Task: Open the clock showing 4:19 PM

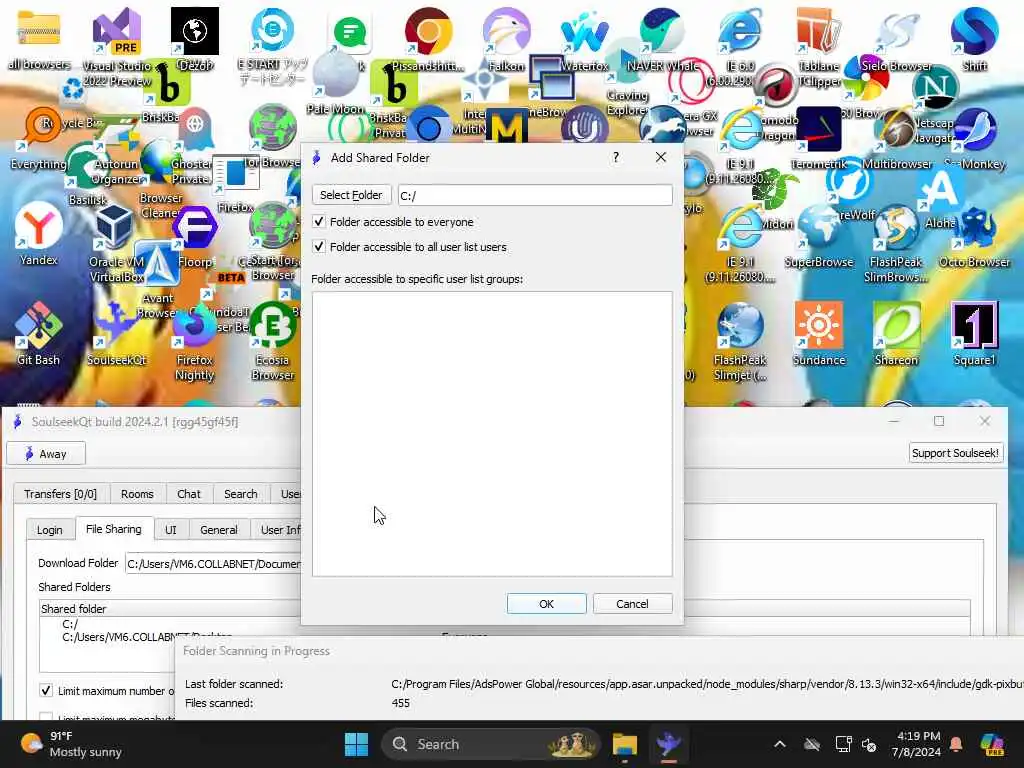Action: tap(916, 744)
